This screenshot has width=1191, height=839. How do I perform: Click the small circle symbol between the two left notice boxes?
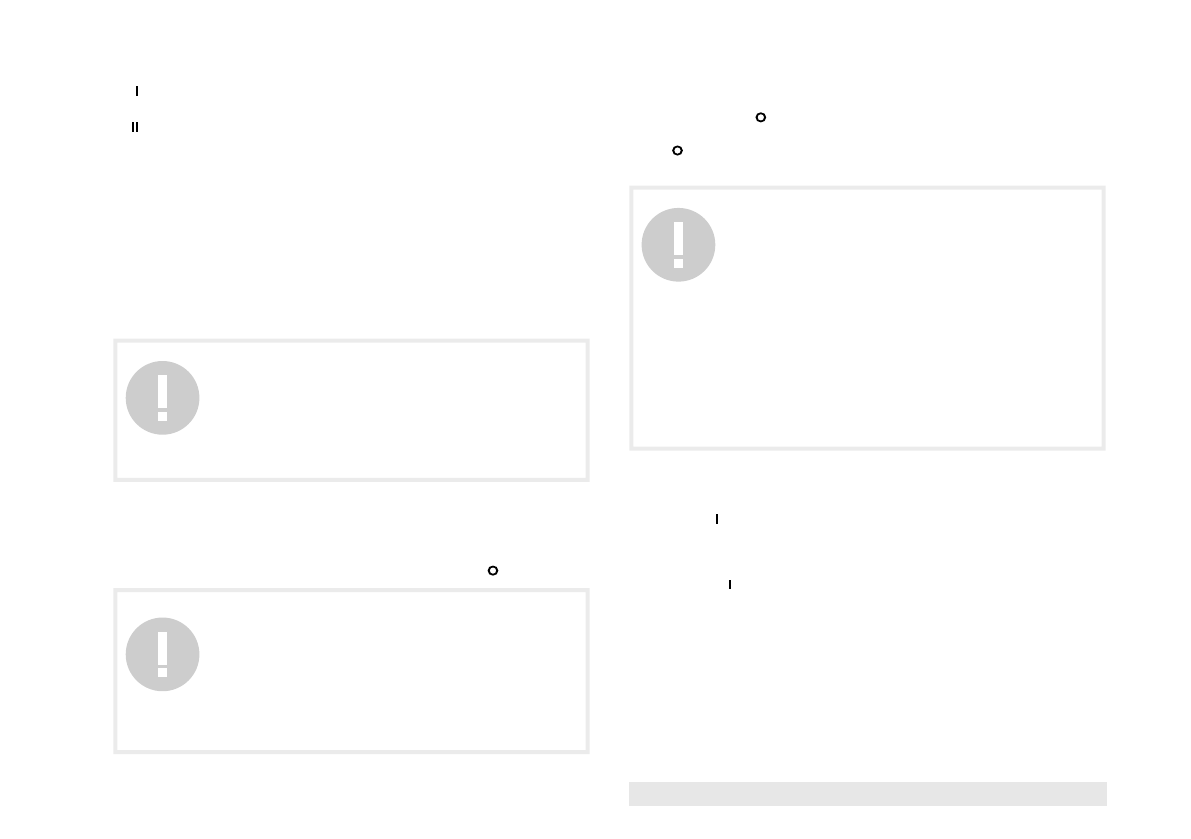point(492,570)
